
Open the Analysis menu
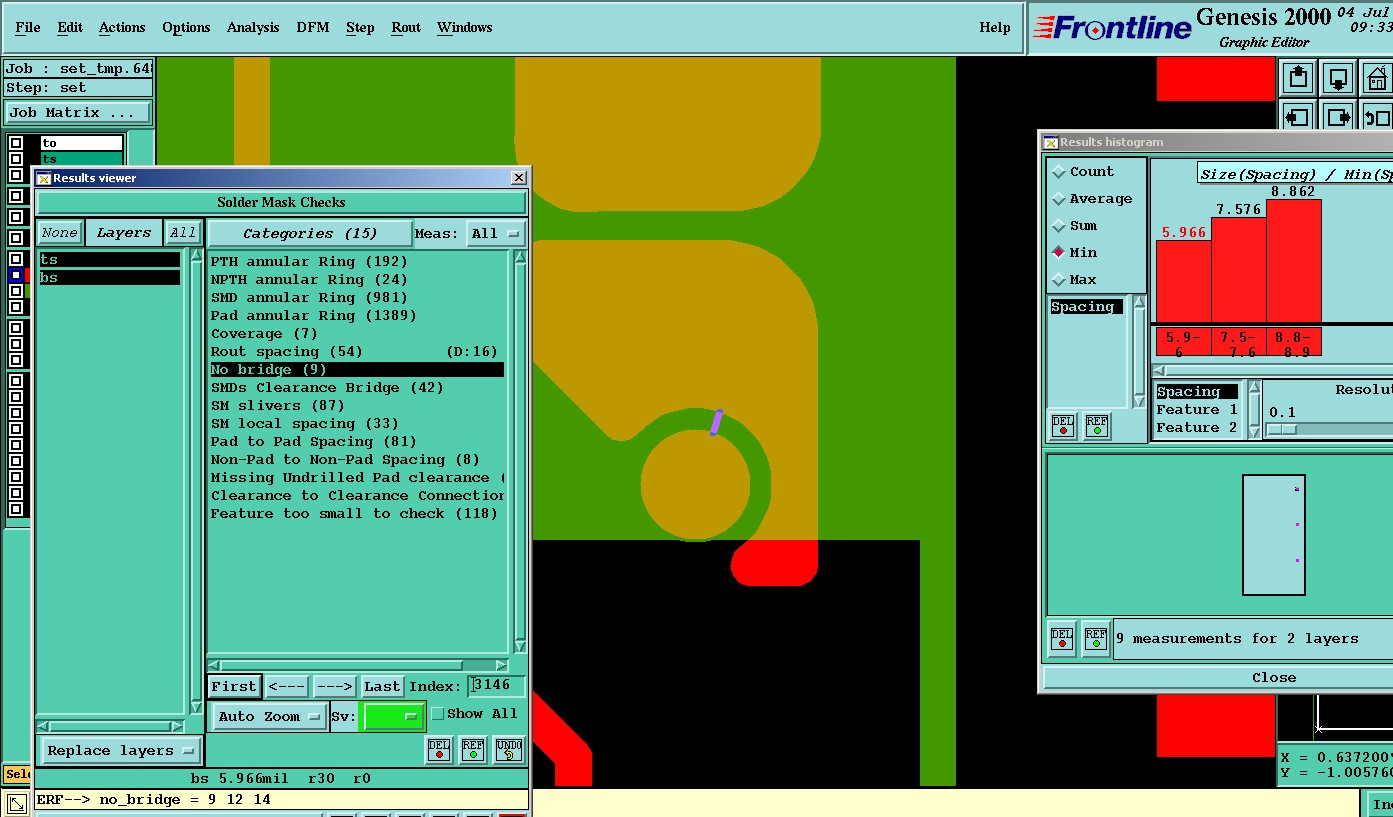(253, 27)
